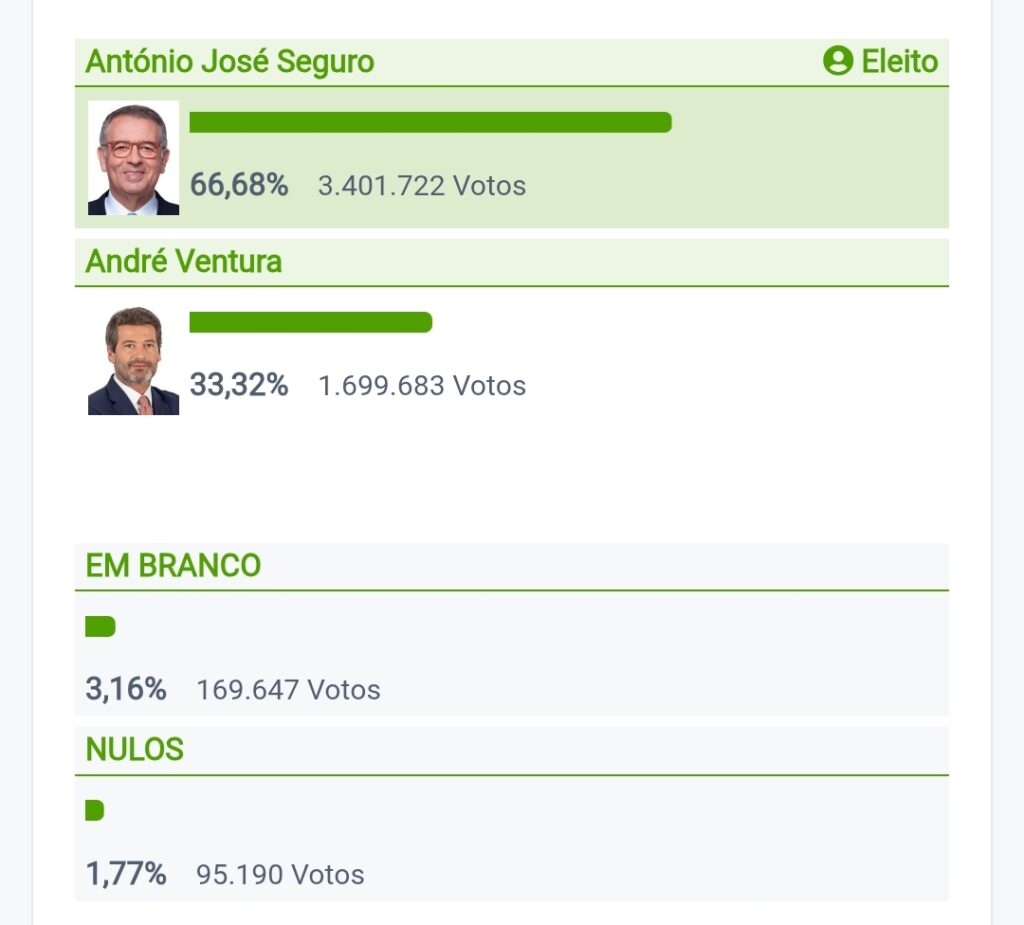Click the Eleito person icon
The image size is (1024, 925).
pyautogui.click(x=837, y=62)
